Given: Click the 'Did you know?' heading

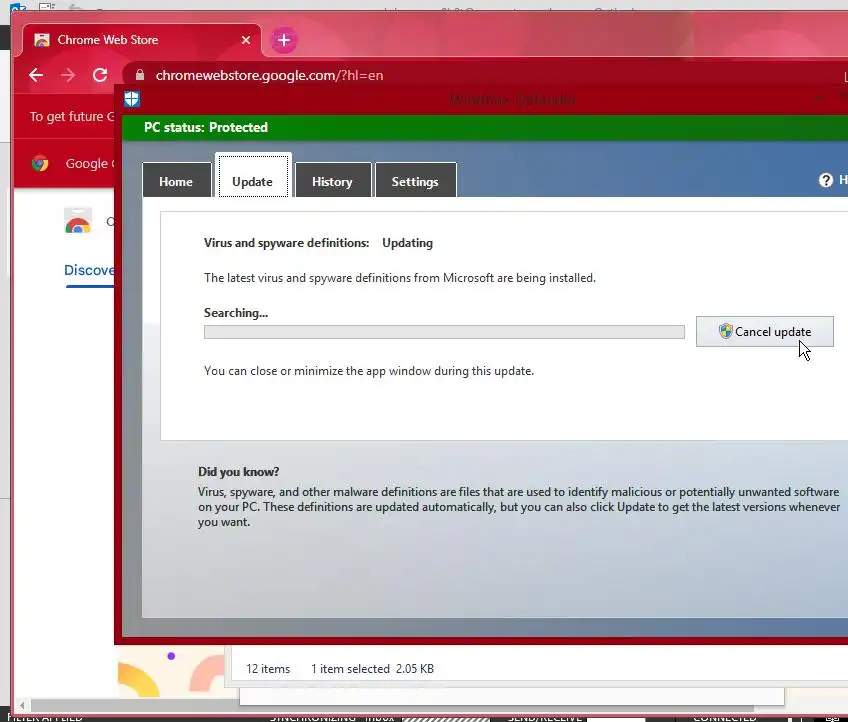Looking at the screenshot, I should pos(238,472).
